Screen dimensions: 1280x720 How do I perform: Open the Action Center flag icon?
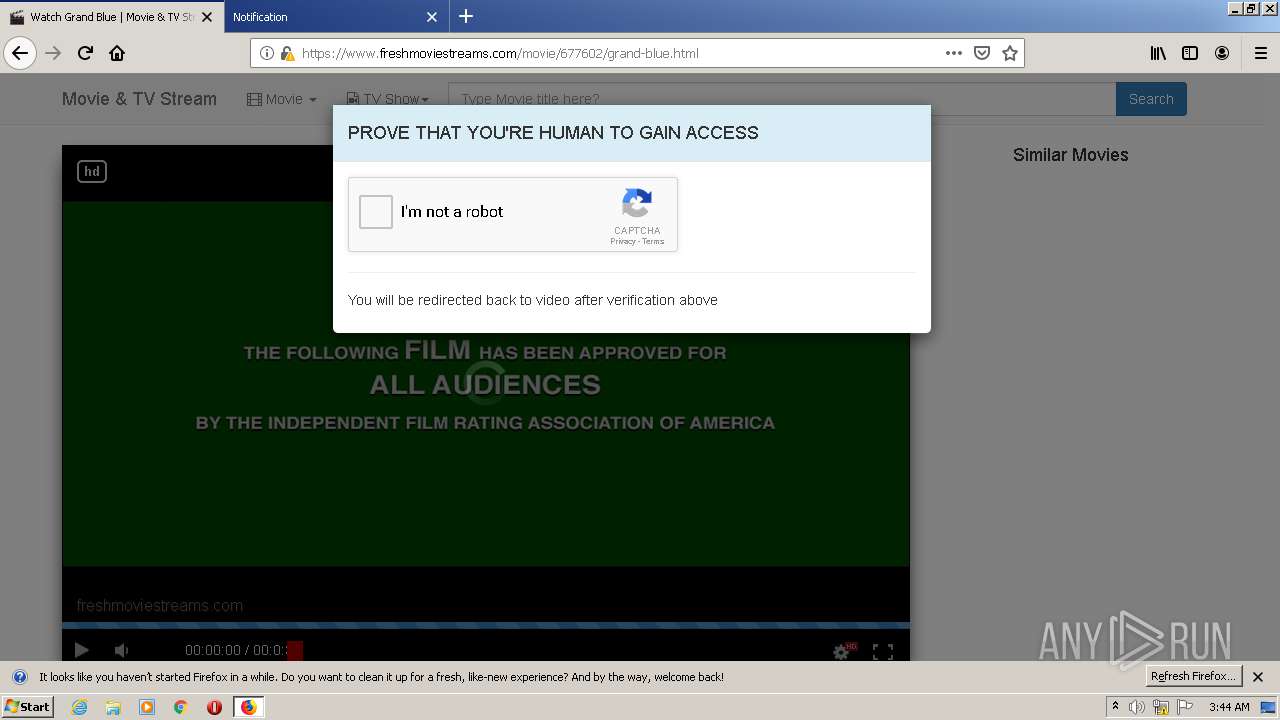[1185, 707]
